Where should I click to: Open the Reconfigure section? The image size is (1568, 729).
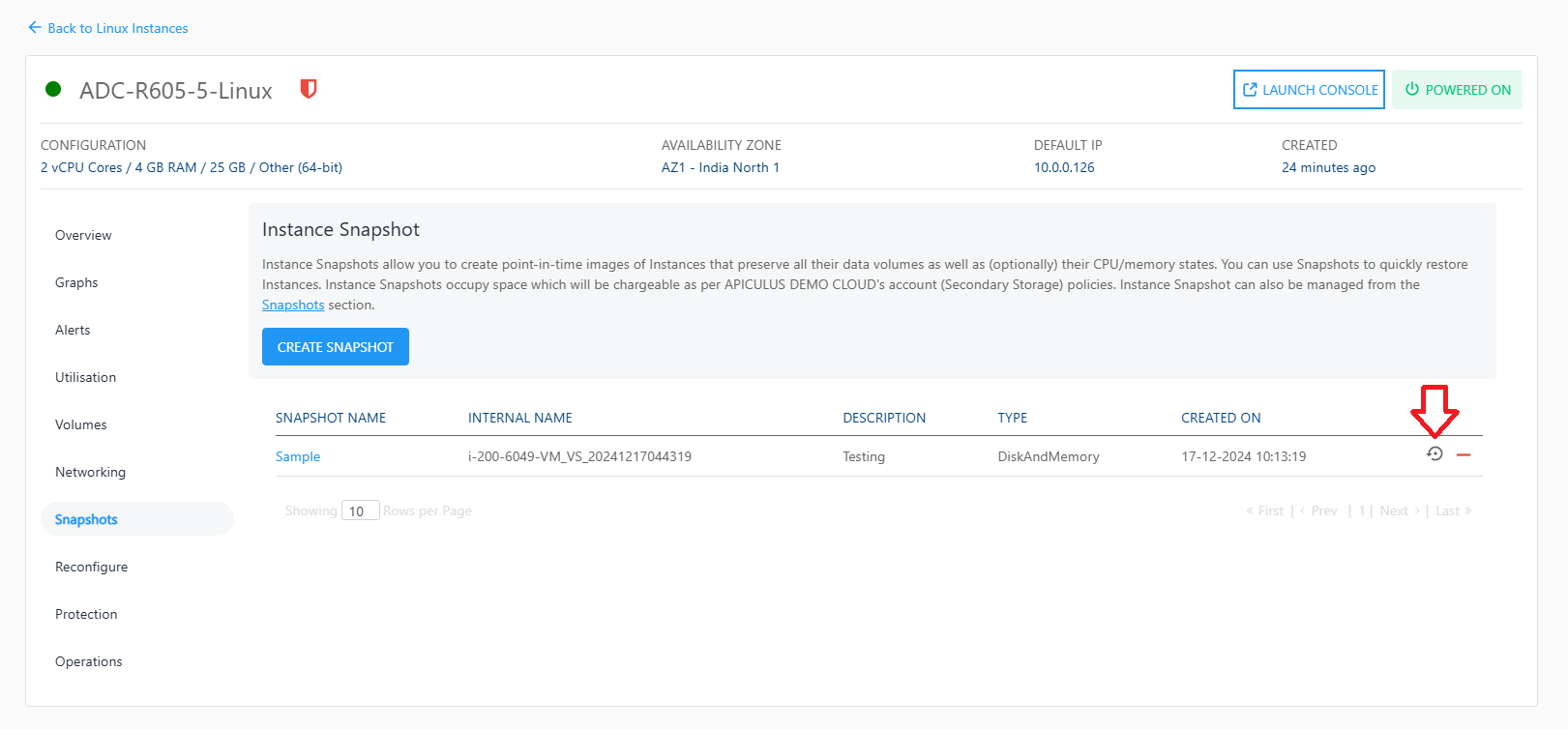(x=91, y=567)
